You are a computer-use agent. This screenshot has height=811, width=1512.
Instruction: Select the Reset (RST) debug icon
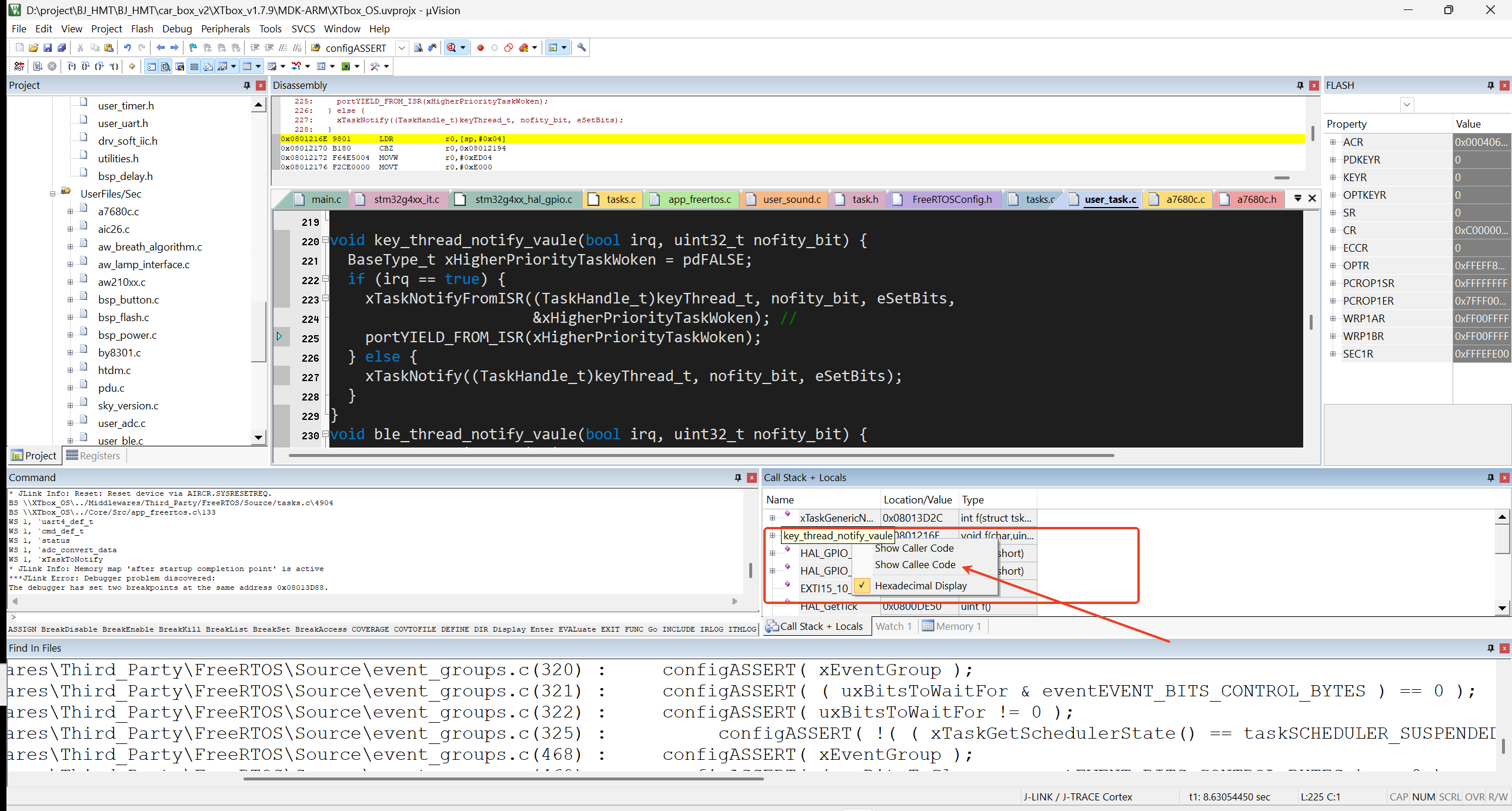pos(19,66)
